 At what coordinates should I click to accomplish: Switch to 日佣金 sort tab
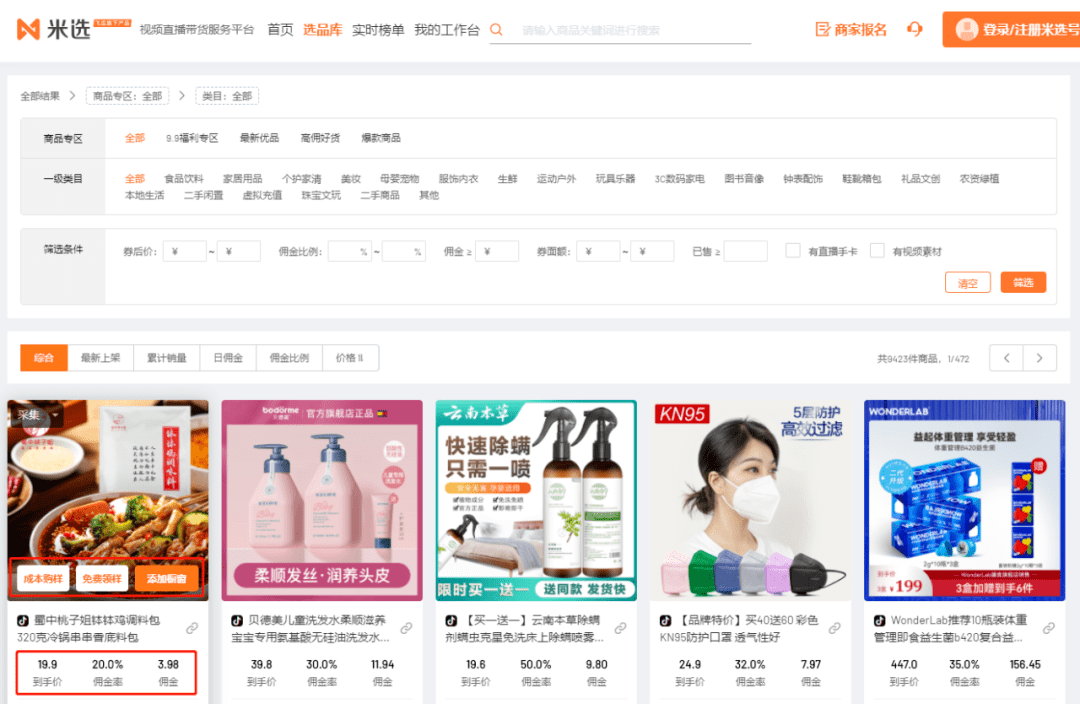228,358
